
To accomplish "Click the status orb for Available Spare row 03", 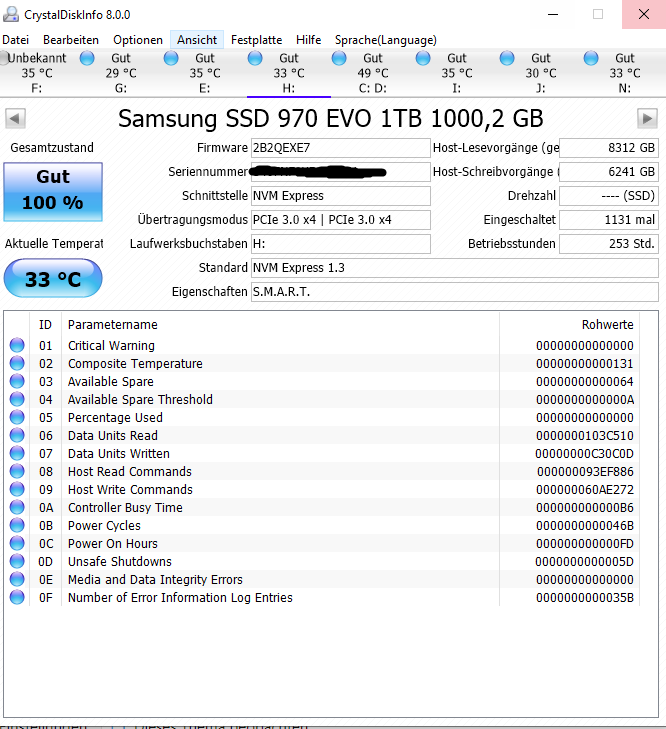I will (x=17, y=381).
